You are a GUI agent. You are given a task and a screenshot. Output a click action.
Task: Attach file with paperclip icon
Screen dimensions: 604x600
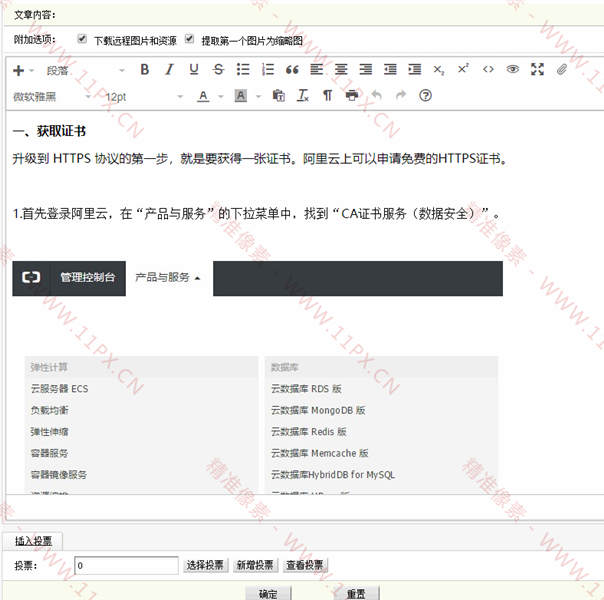click(562, 70)
